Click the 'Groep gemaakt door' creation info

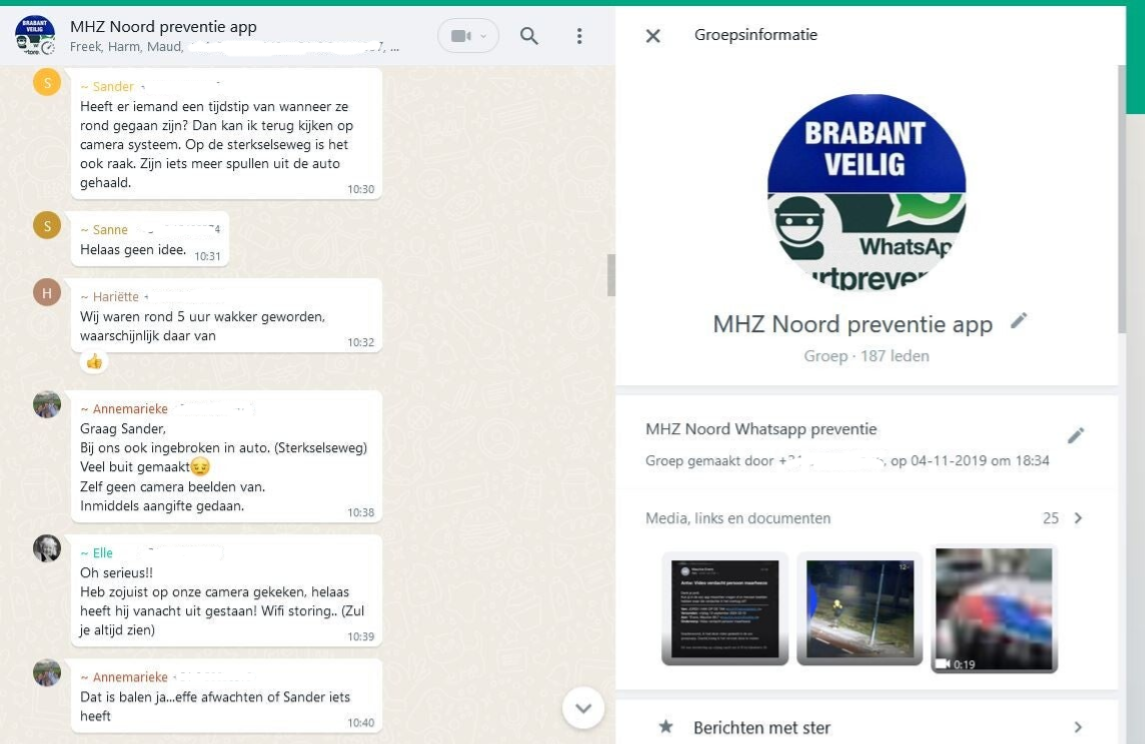tap(847, 461)
